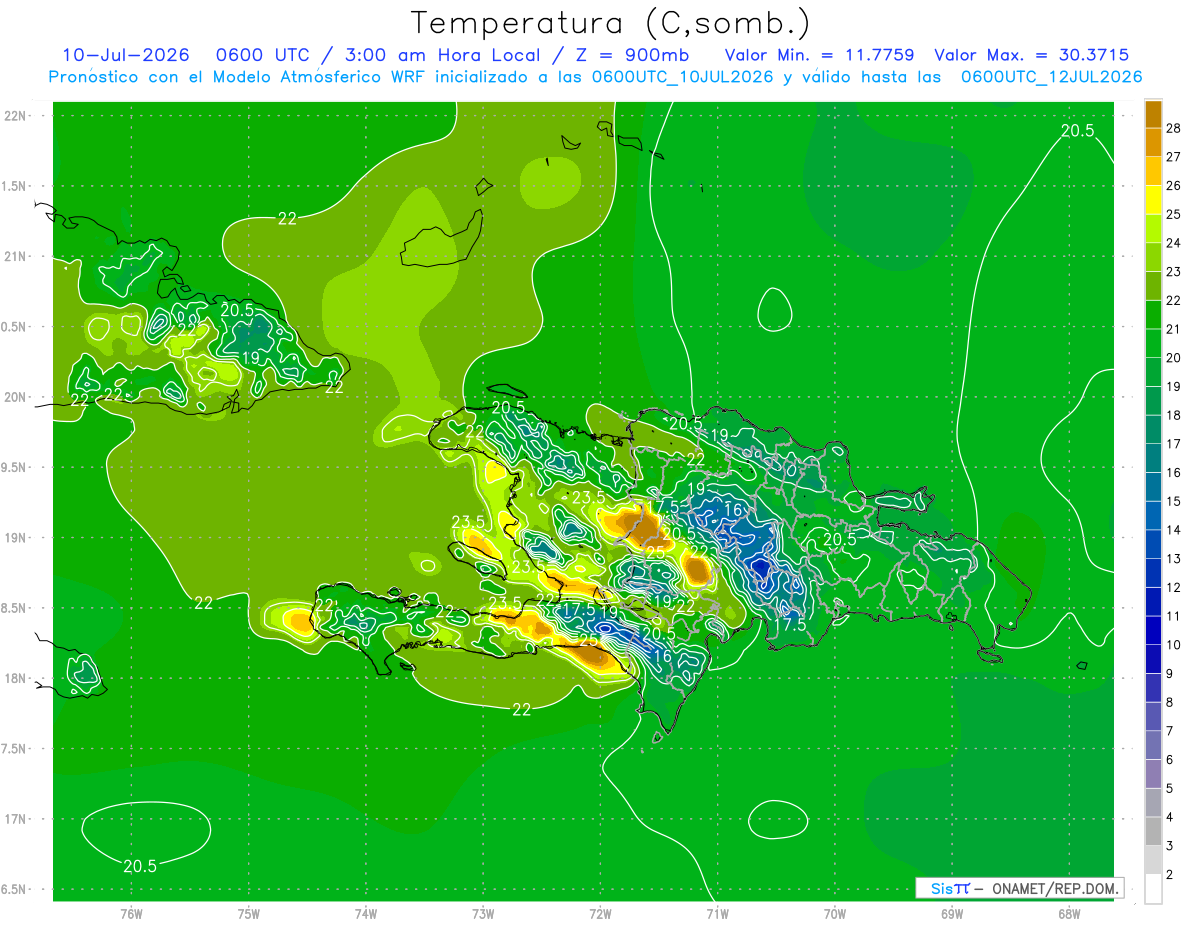Click the dark blue legend swatch between 10 and 11
1200x927 pixels.
tap(1153, 631)
